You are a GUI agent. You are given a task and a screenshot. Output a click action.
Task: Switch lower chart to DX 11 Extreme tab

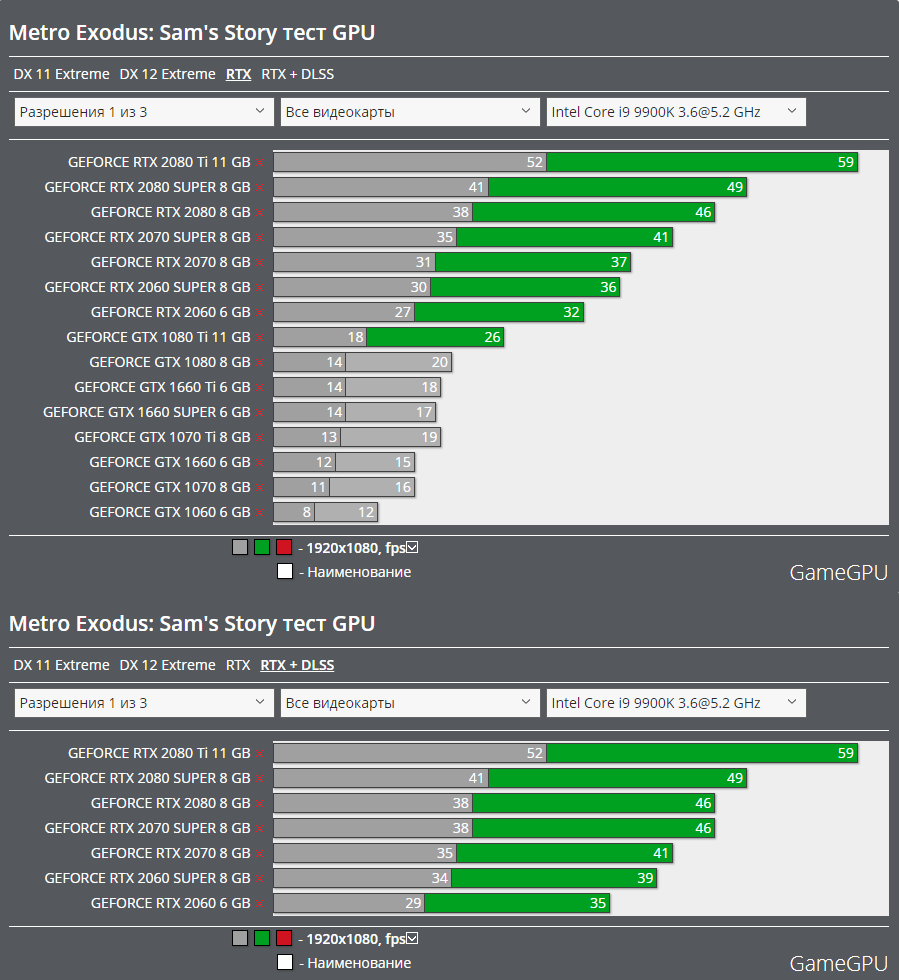pos(61,665)
